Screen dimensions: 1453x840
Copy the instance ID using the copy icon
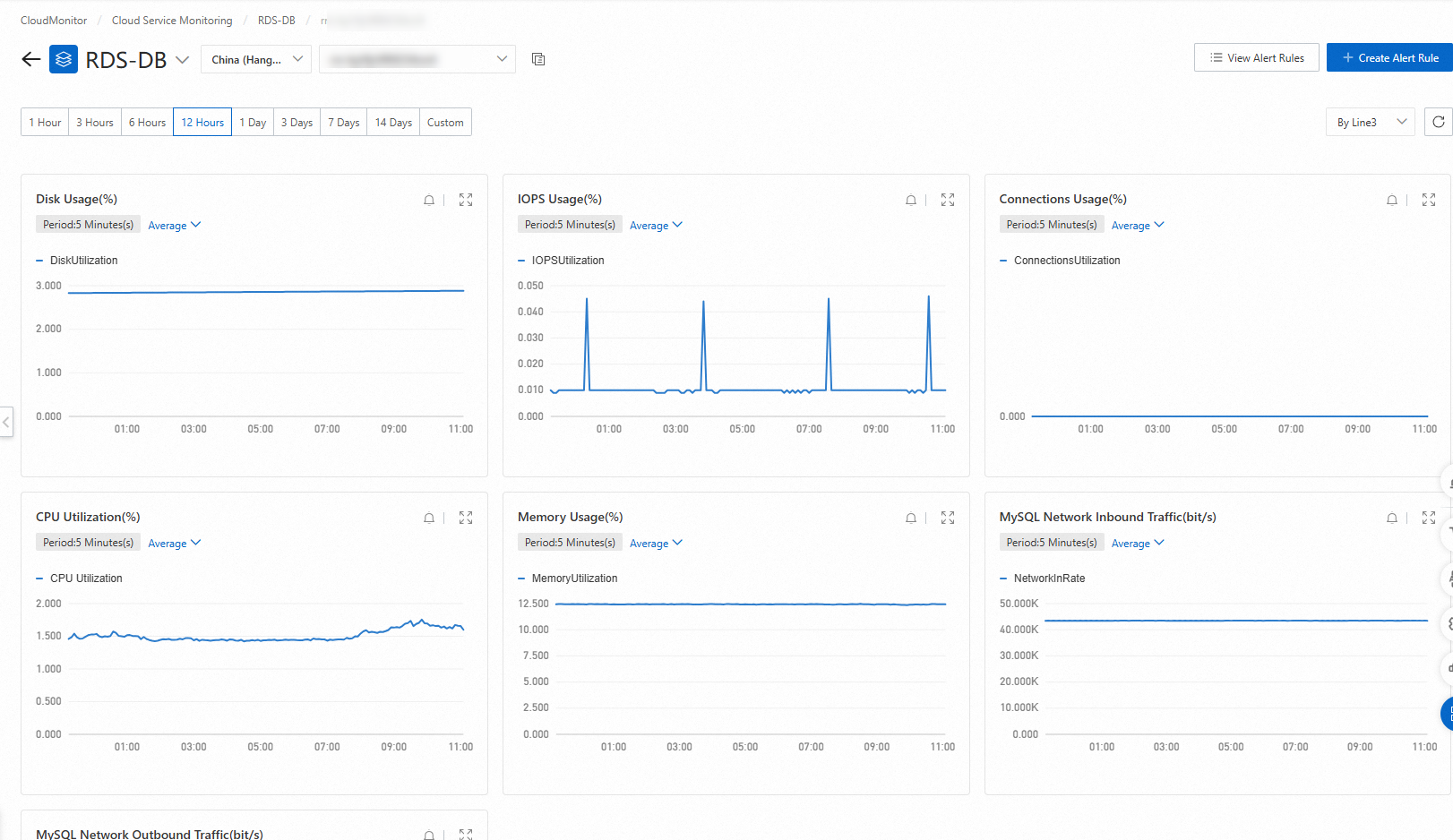[538, 58]
